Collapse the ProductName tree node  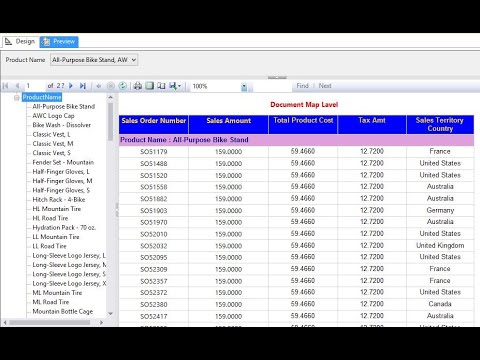pos(16,98)
